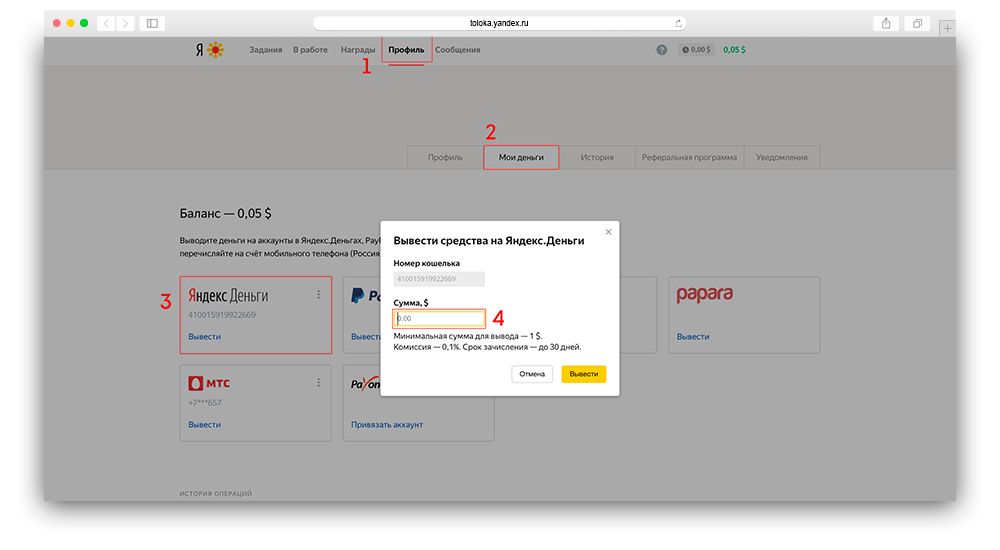Viewport: 1000px width, 550px height.
Task: Open options menu on Яндекс Деньги card
Action: point(318,295)
